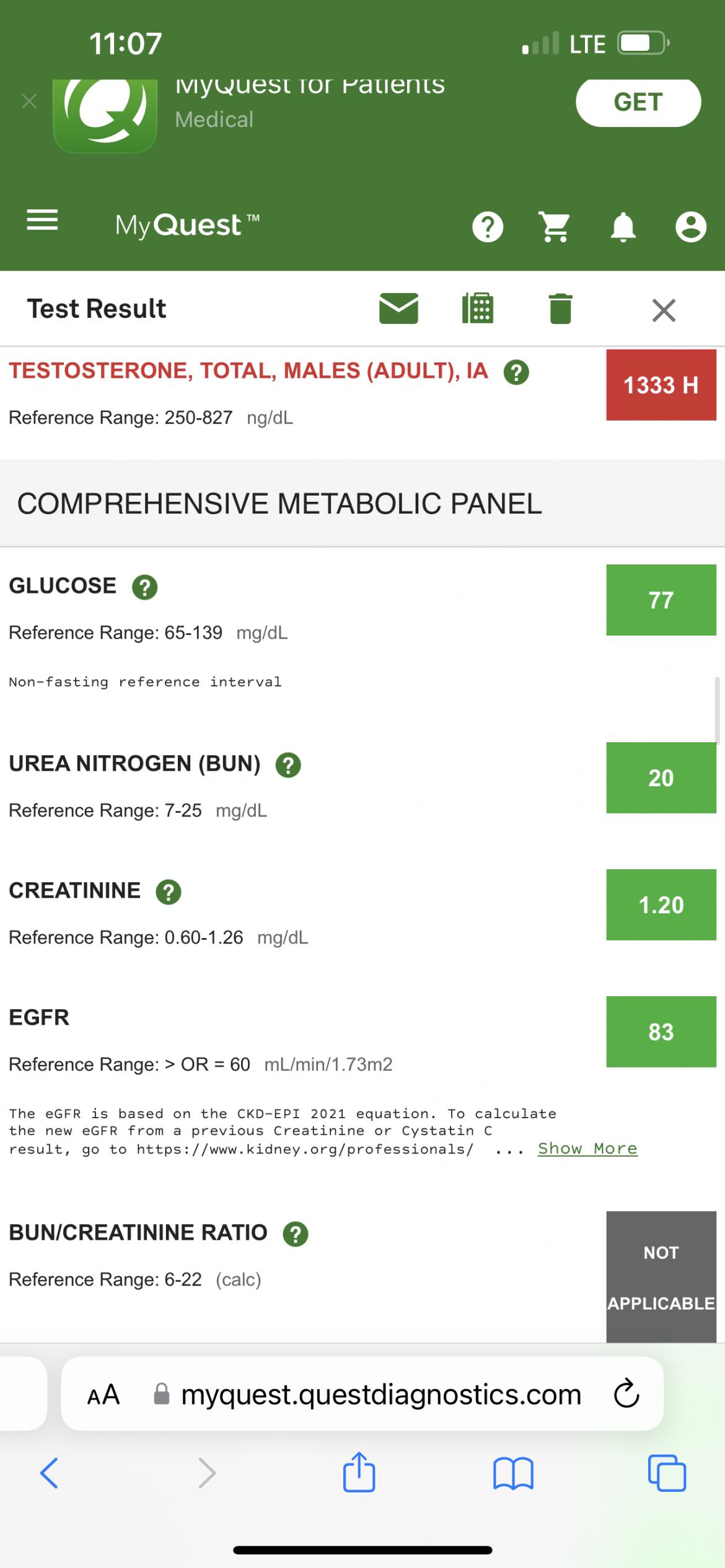Open help for Creatinine result

[168, 892]
